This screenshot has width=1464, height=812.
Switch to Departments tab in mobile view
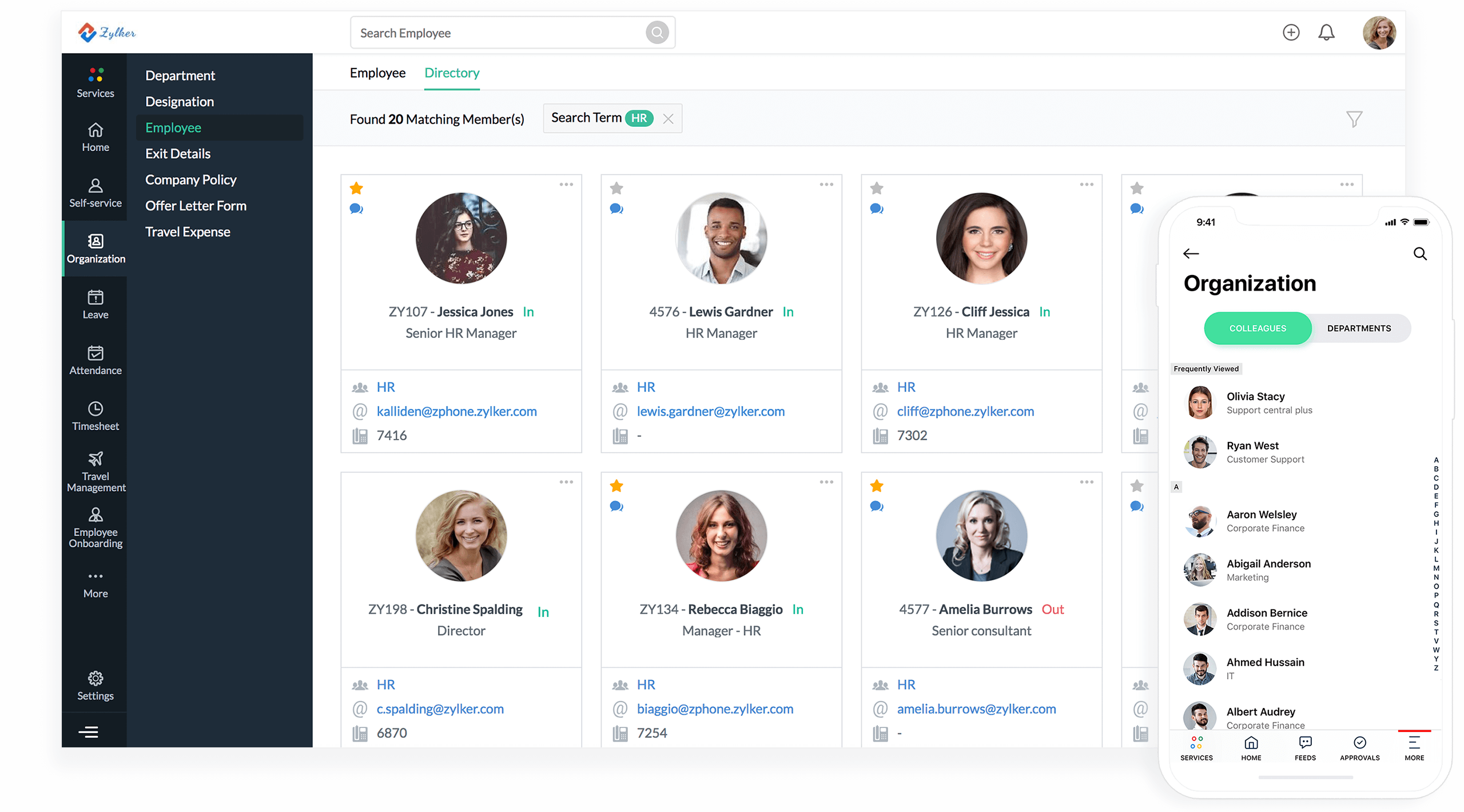pos(1359,328)
